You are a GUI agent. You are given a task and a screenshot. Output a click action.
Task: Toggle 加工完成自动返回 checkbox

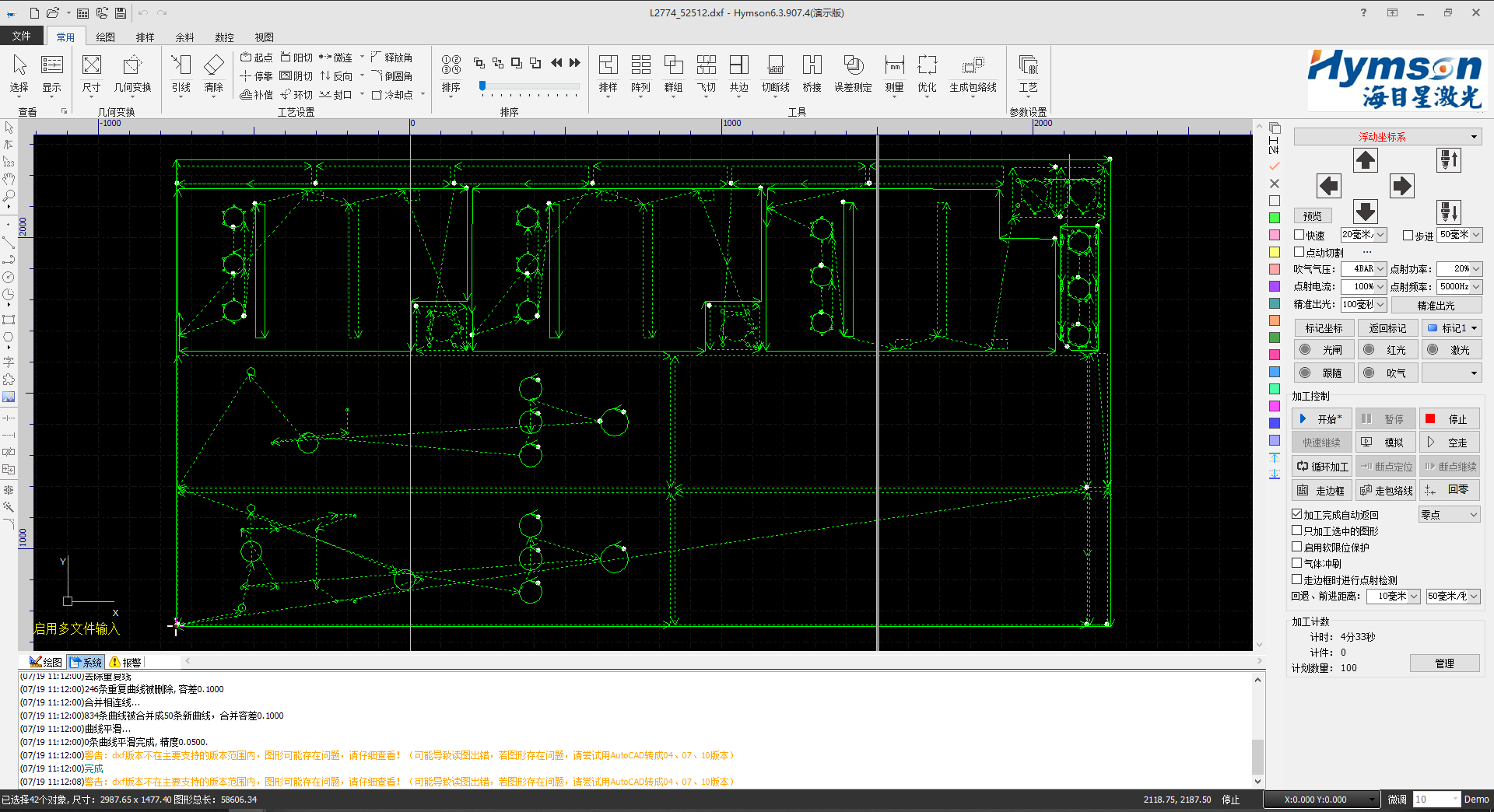(x=1297, y=514)
